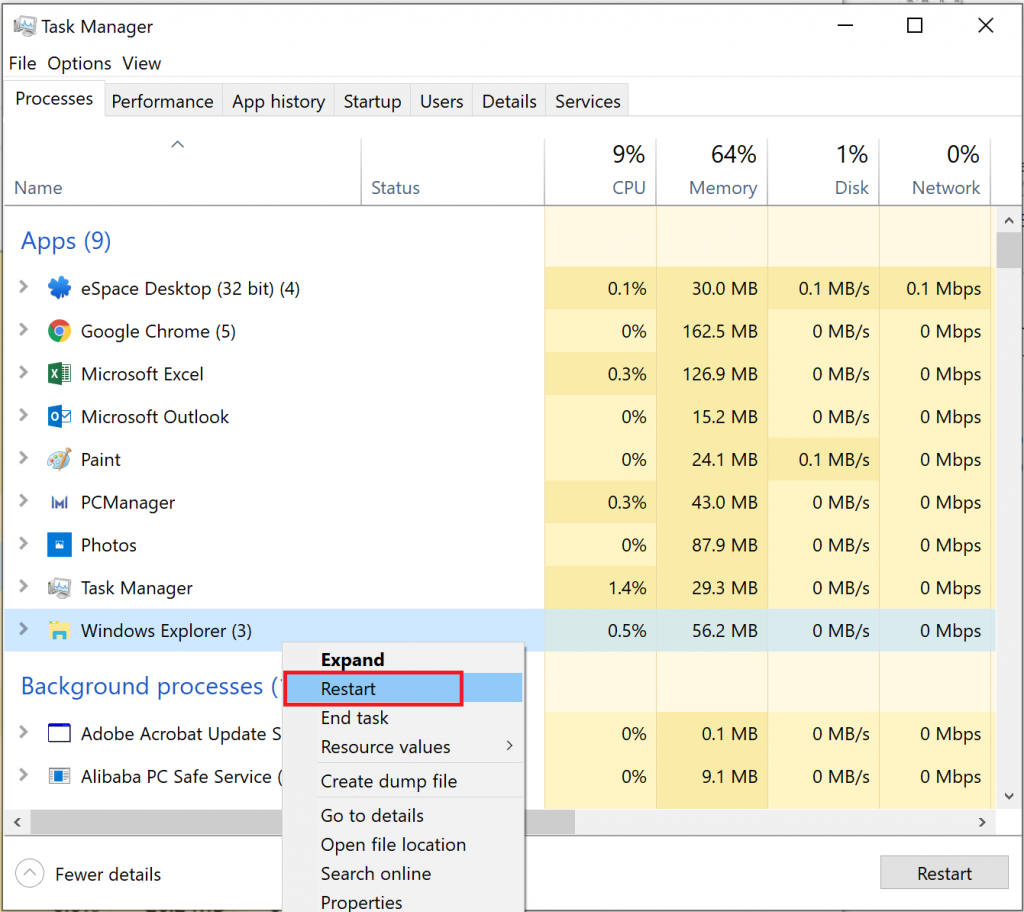Choose Restart in the context menu
This screenshot has width=1024, height=912.
(404, 689)
